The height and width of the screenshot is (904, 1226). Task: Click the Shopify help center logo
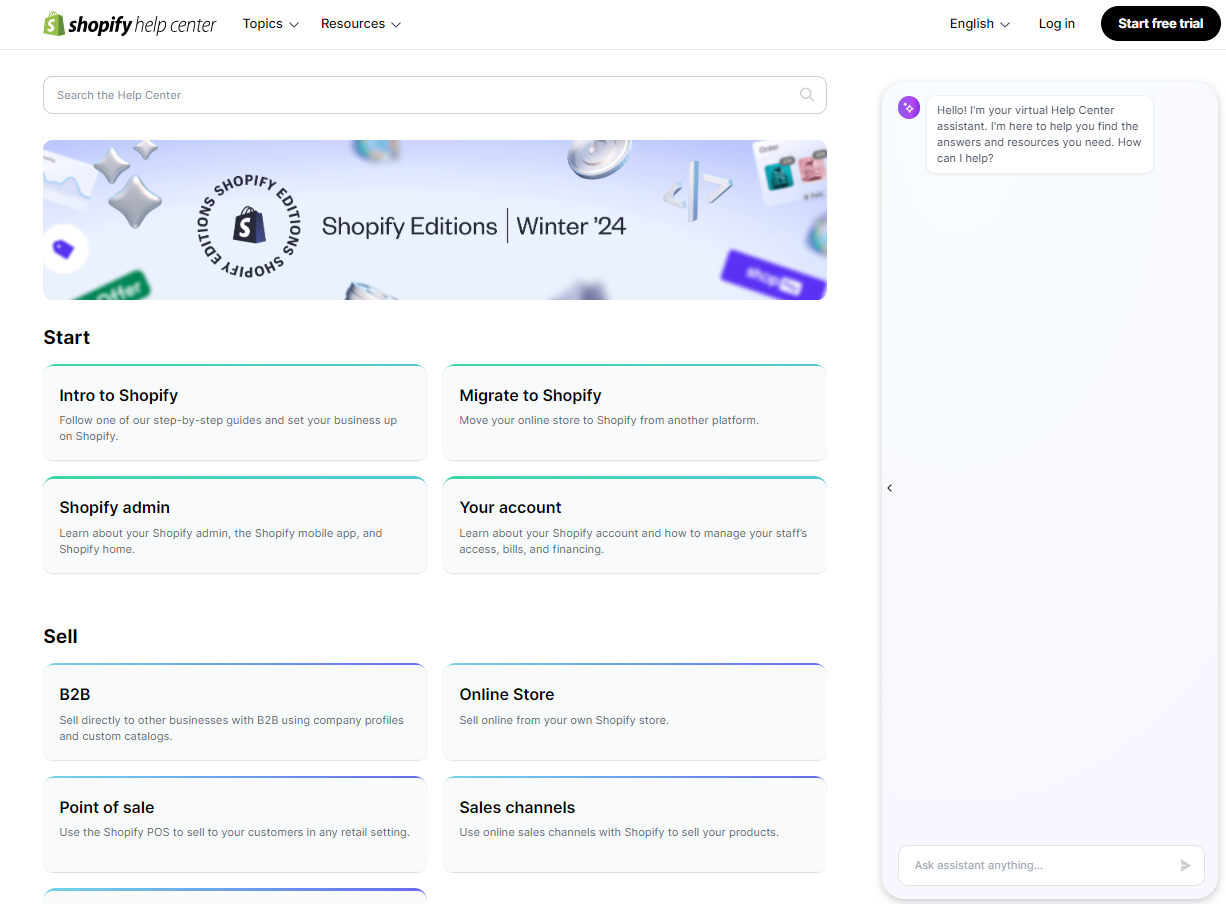click(x=129, y=24)
